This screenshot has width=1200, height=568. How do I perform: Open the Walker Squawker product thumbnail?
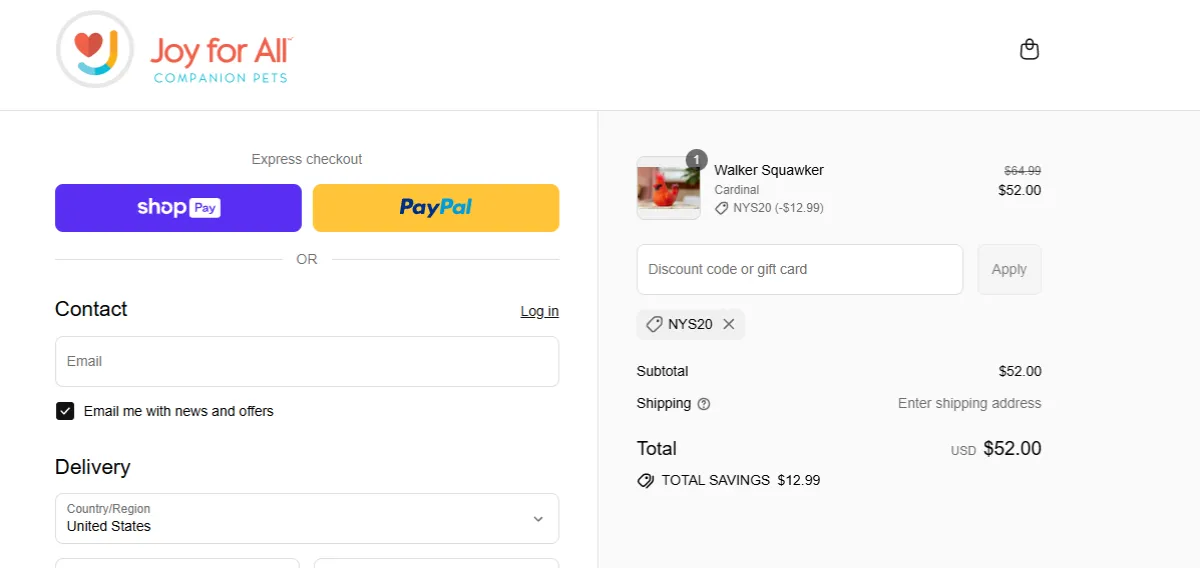coord(669,188)
